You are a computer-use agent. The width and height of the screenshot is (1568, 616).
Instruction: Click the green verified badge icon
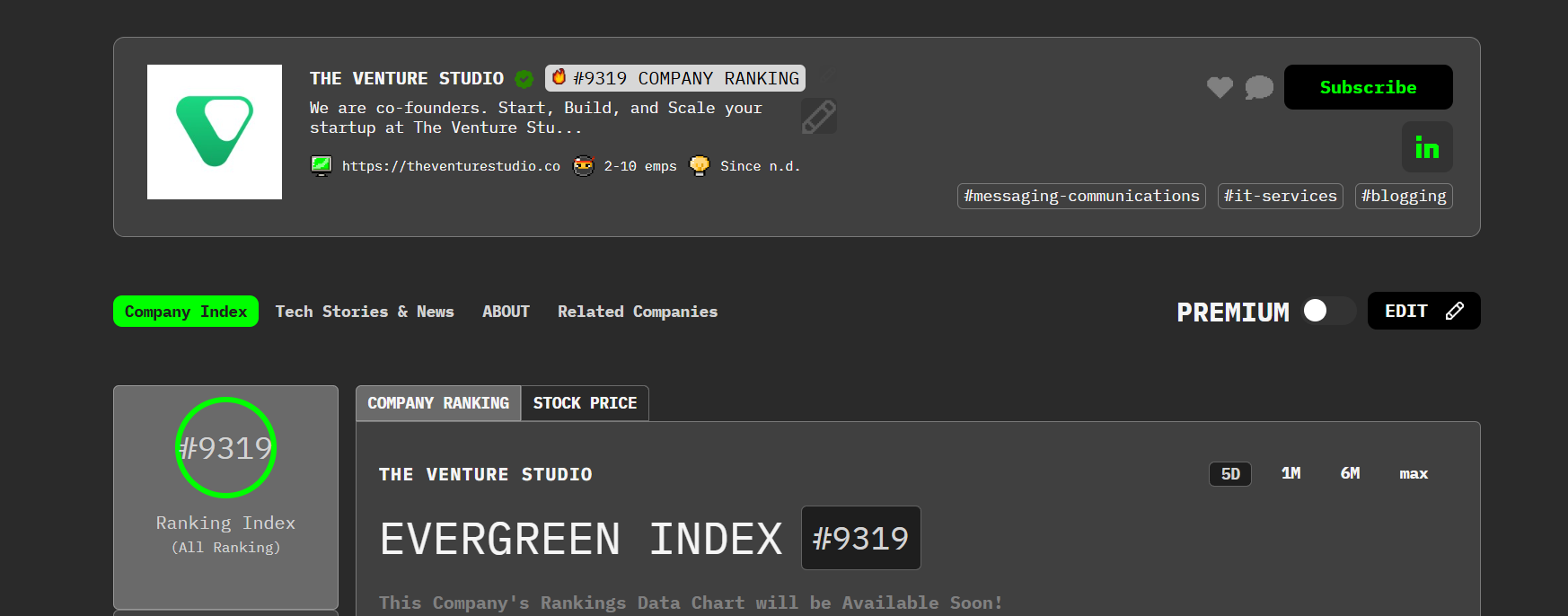(524, 79)
